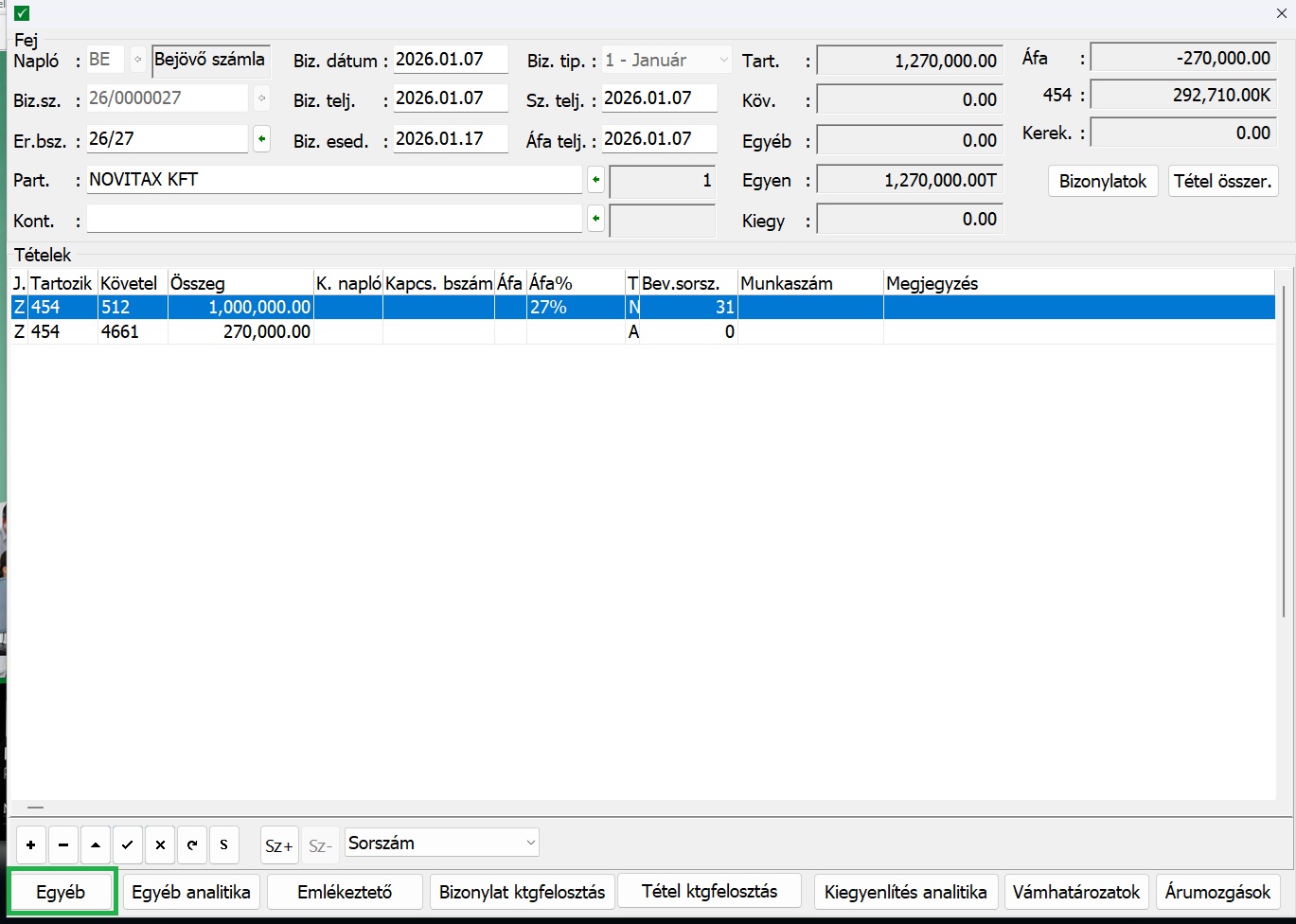Image resolution: width=1296 pixels, height=924 pixels.
Task: Click the Összeg column header
Action: click(240, 283)
